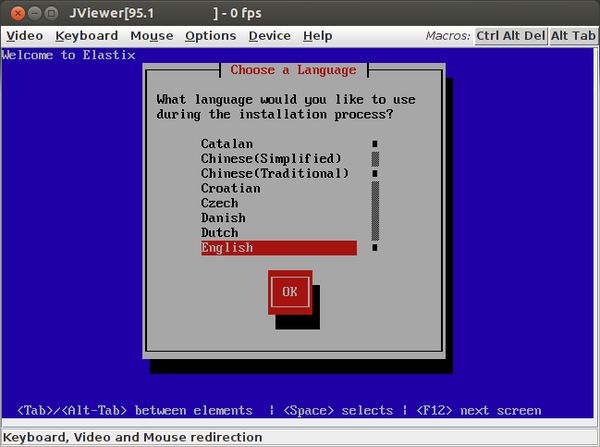
Task: Select the highlighted English entry
Action: pyautogui.click(x=279, y=248)
